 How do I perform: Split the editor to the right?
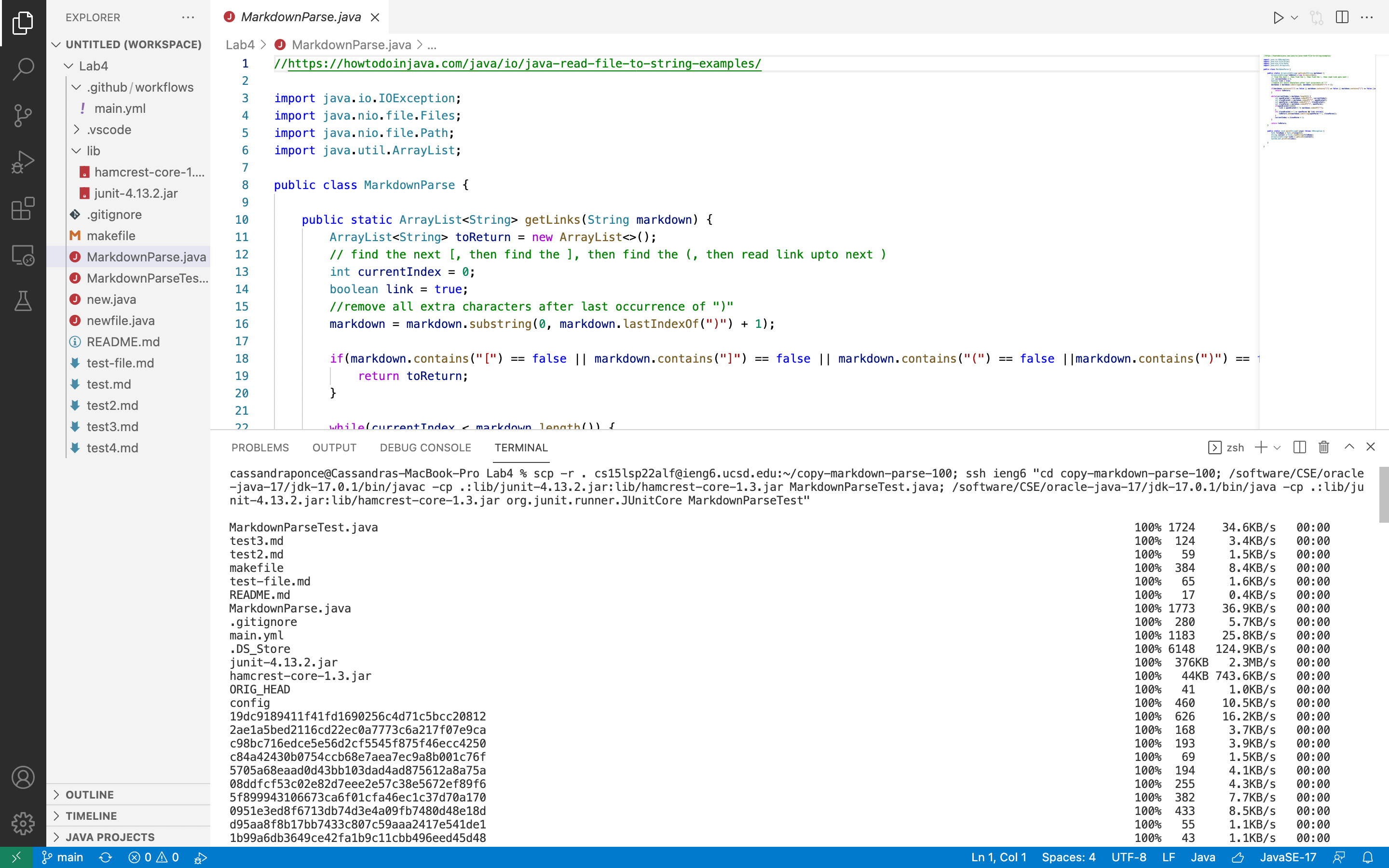click(x=1342, y=17)
